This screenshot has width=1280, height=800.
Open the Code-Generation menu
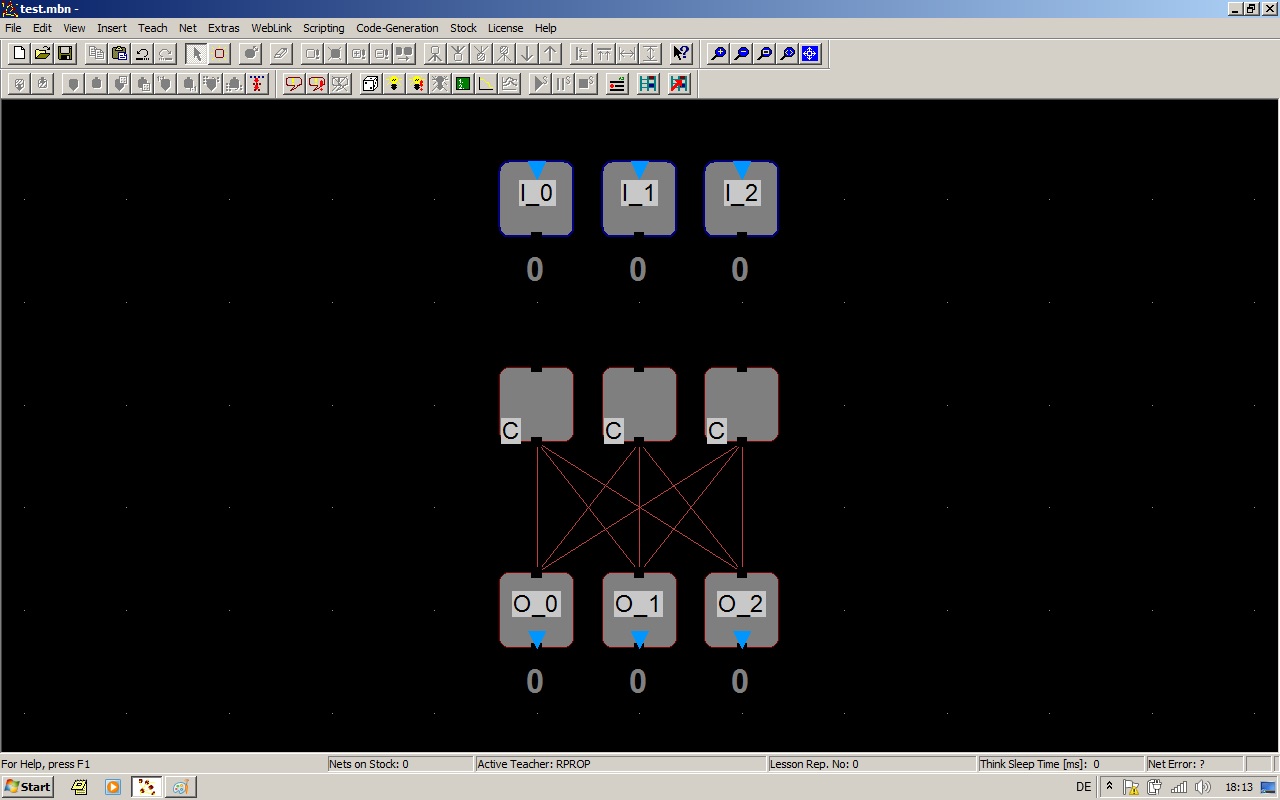(397, 28)
